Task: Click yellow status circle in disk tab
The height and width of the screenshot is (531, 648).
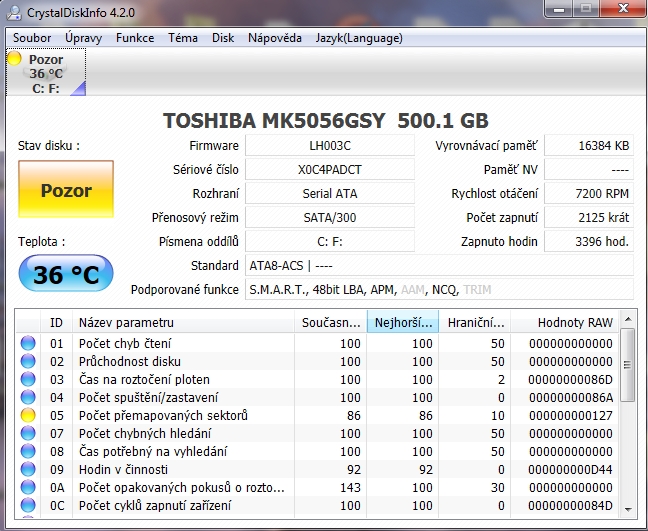Action: click(x=14, y=58)
